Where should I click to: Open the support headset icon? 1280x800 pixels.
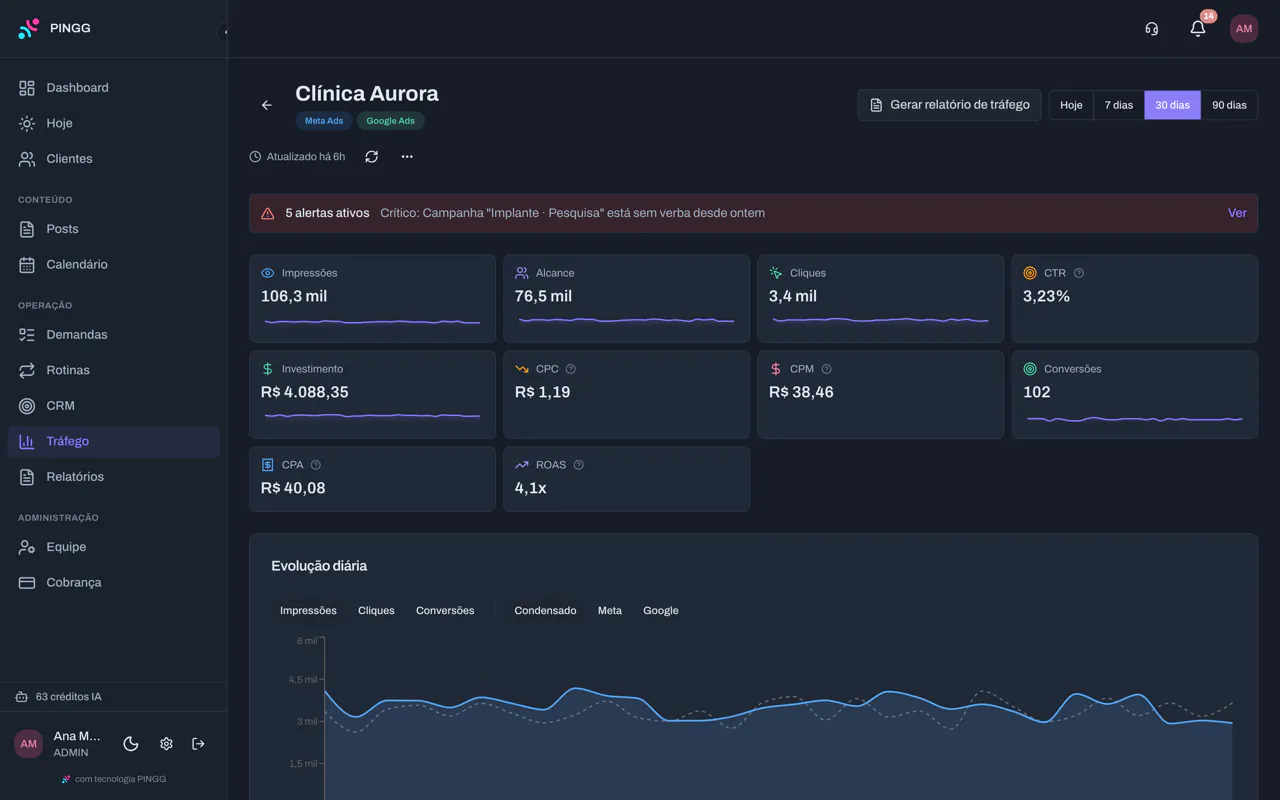tap(1151, 29)
